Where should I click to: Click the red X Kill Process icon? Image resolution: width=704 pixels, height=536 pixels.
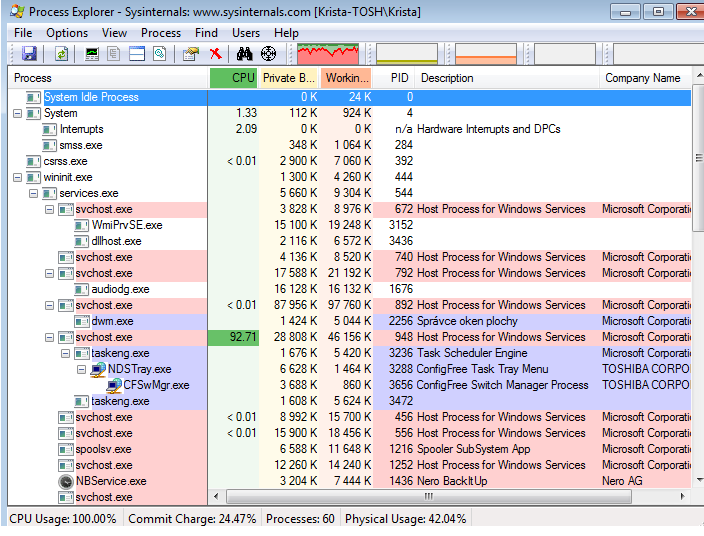(215, 54)
